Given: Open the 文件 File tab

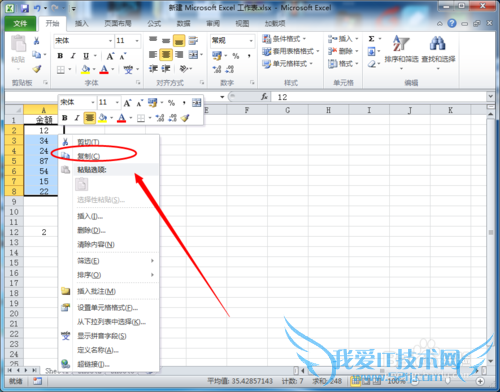Looking at the screenshot, I should pyautogui.click(x=20, y=23).
